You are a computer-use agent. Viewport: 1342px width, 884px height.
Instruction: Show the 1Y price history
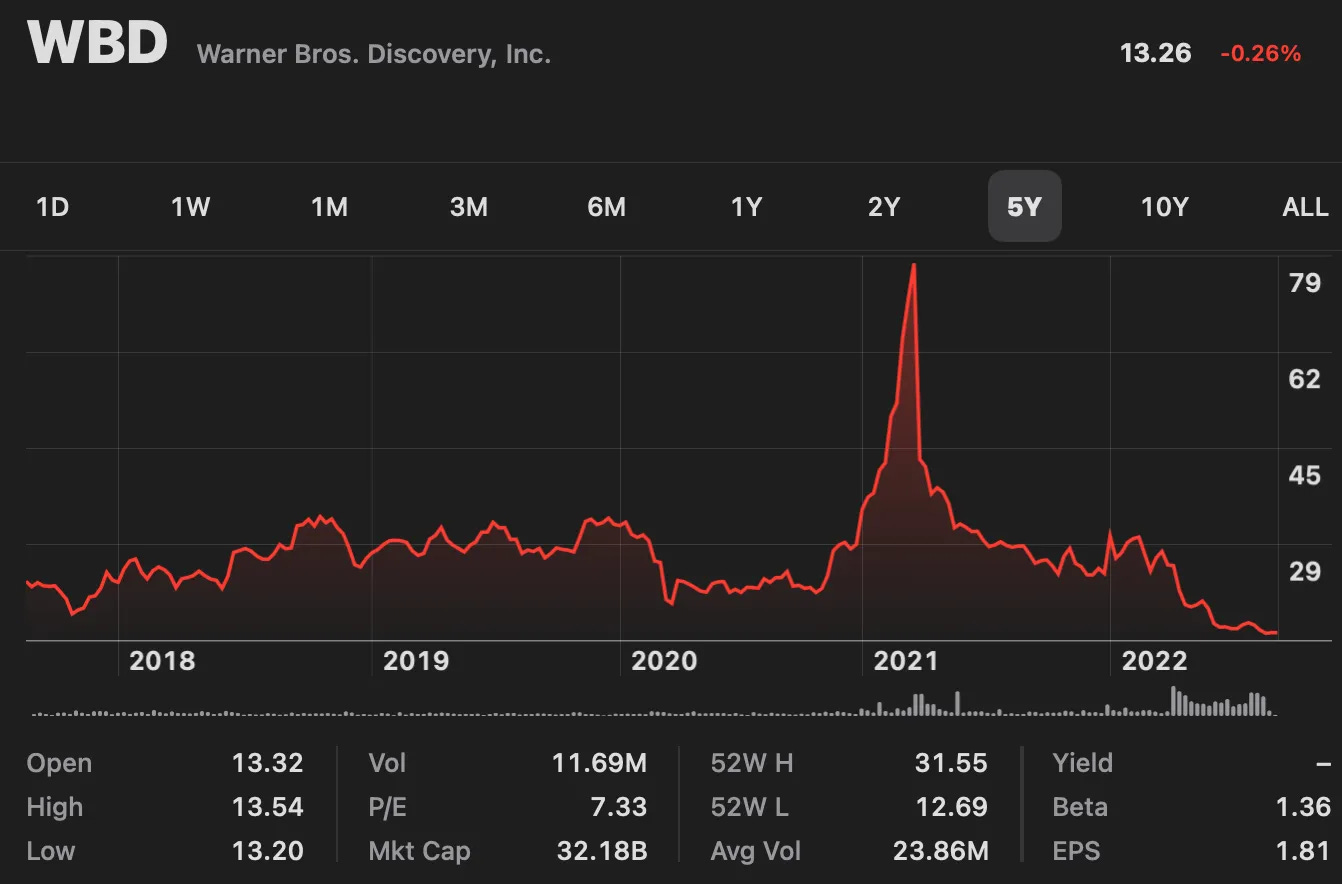coord(746,207)
